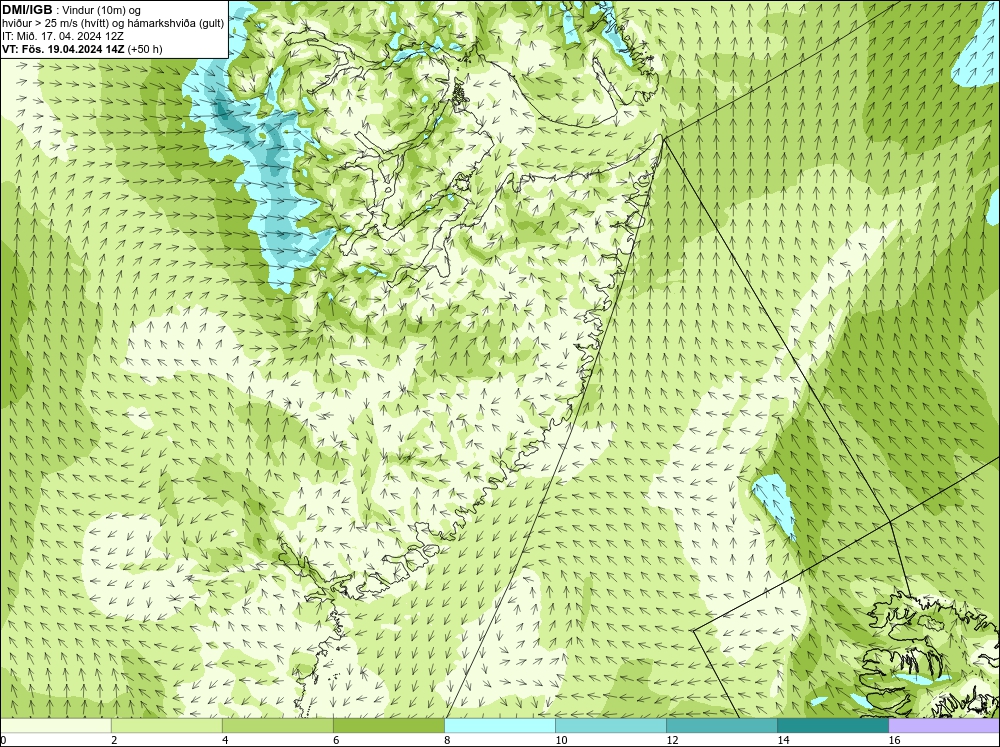Click the 2–4 m/s light green legend swatch
1000x747 pixels.
pyautogui.click(x=166, y=726)
